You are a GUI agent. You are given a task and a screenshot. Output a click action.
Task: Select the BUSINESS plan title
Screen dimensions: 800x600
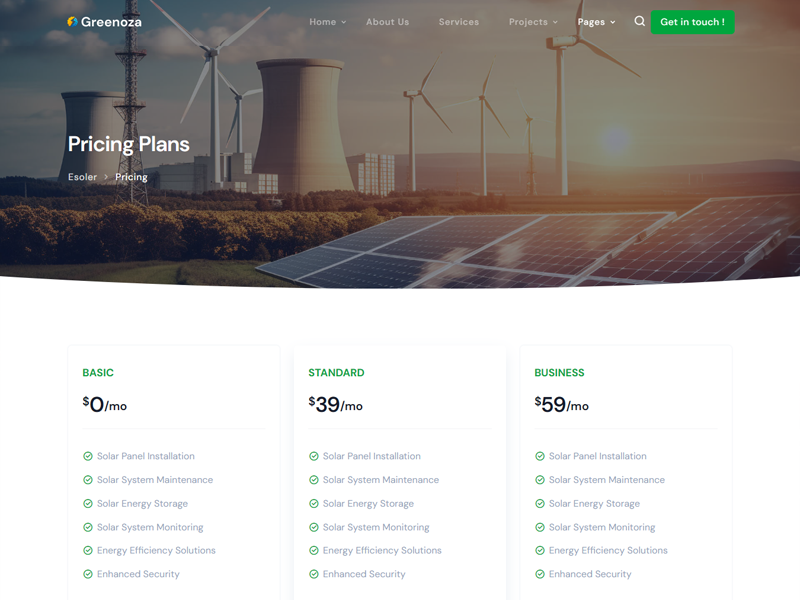click(559, 372)
